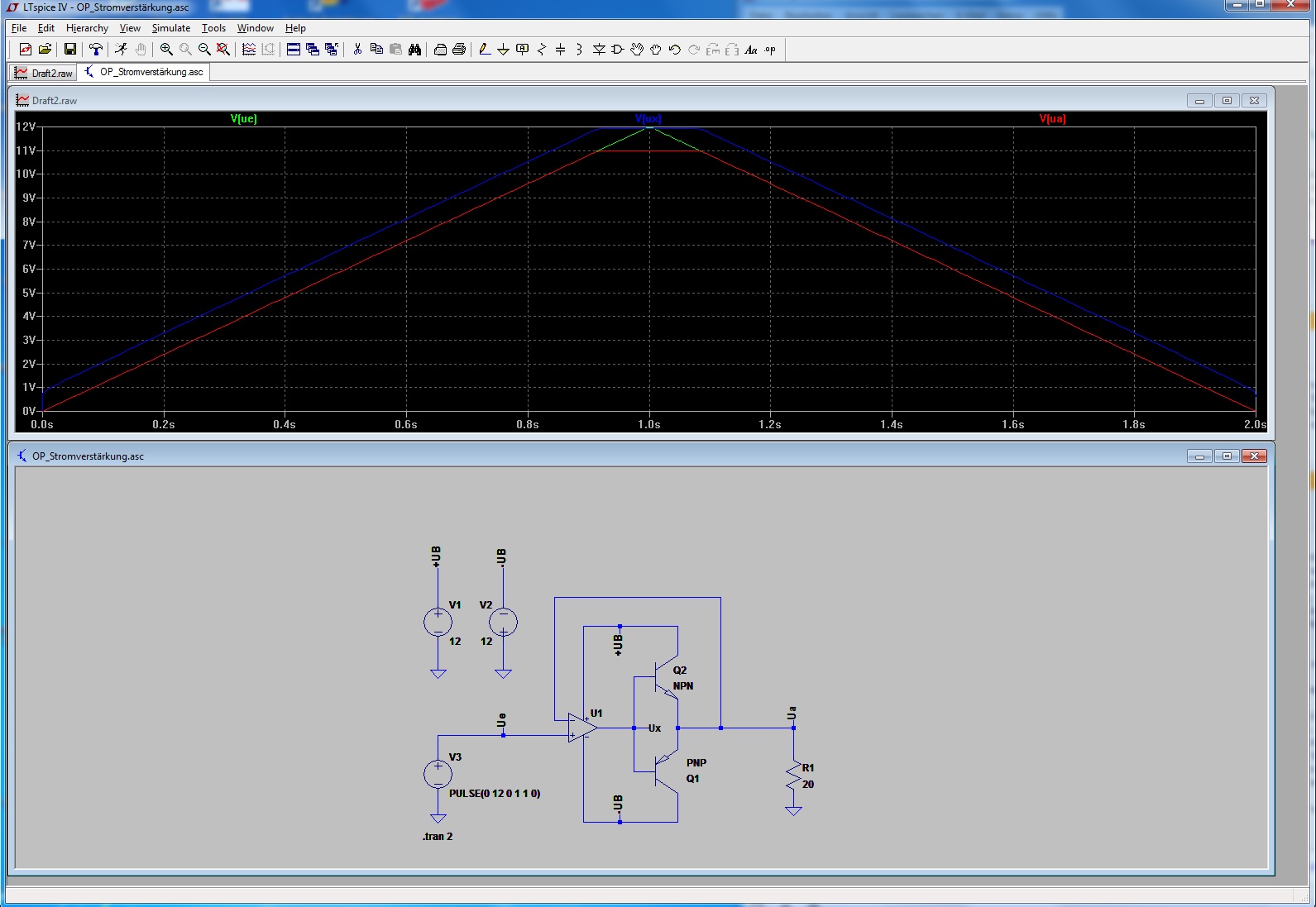Open the Help menu
Viewport: 1316px width, 907px height.
tap(295, 28)
